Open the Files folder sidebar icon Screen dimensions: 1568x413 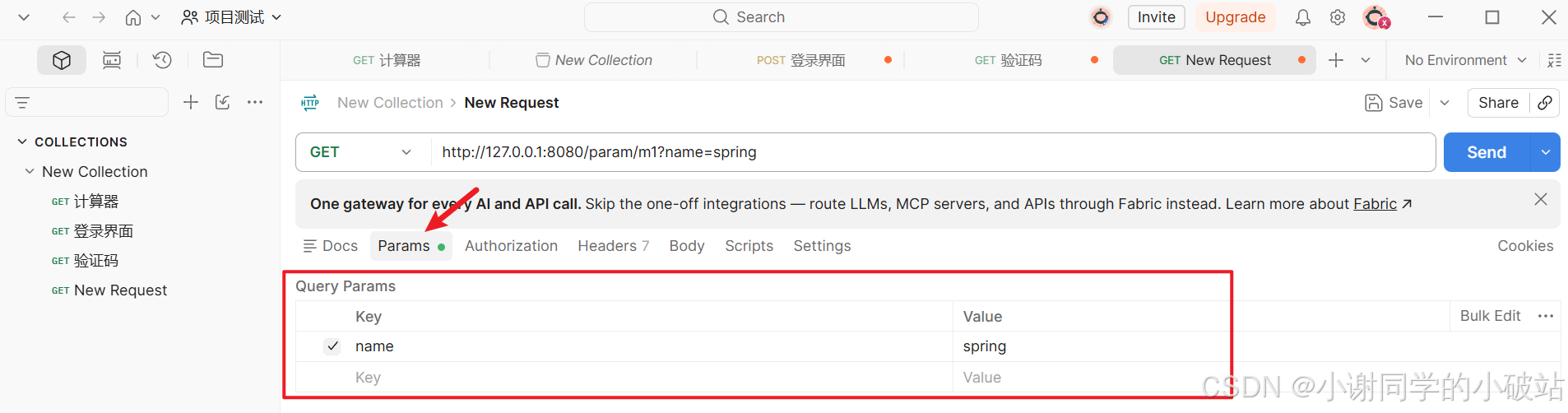(213, 60)
